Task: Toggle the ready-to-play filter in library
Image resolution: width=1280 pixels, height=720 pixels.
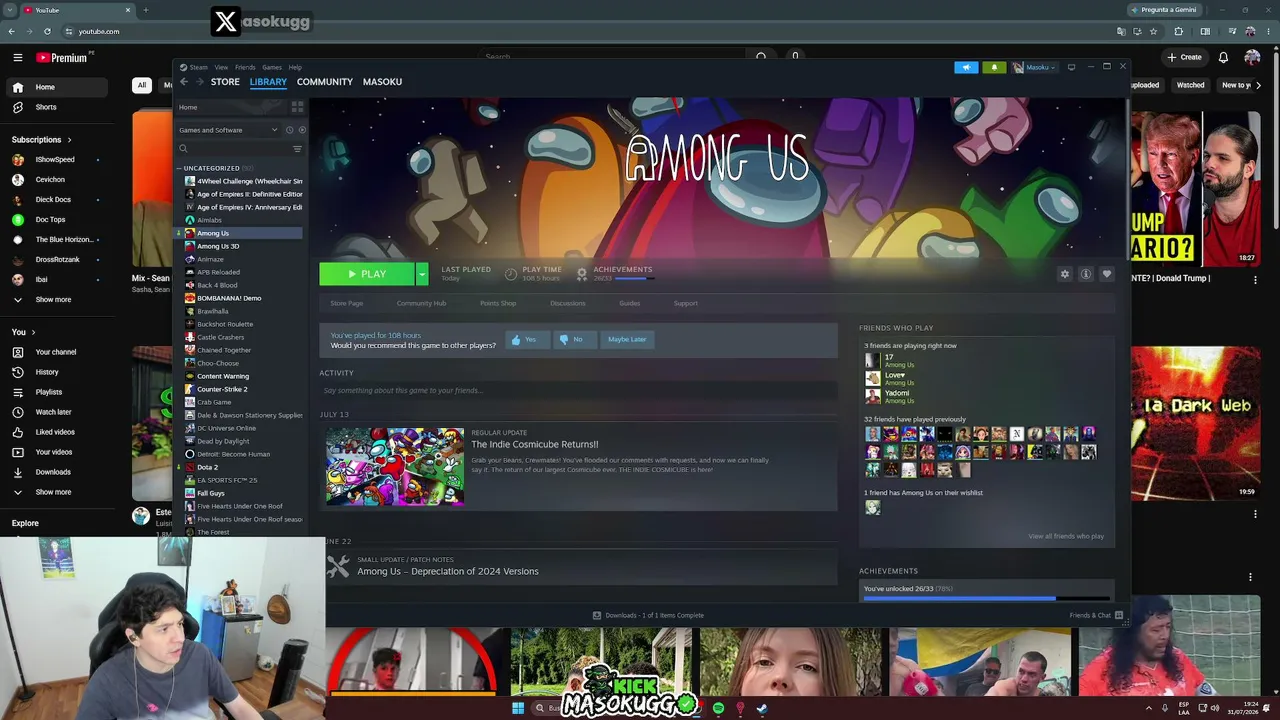Action: (x=302, y=130)
